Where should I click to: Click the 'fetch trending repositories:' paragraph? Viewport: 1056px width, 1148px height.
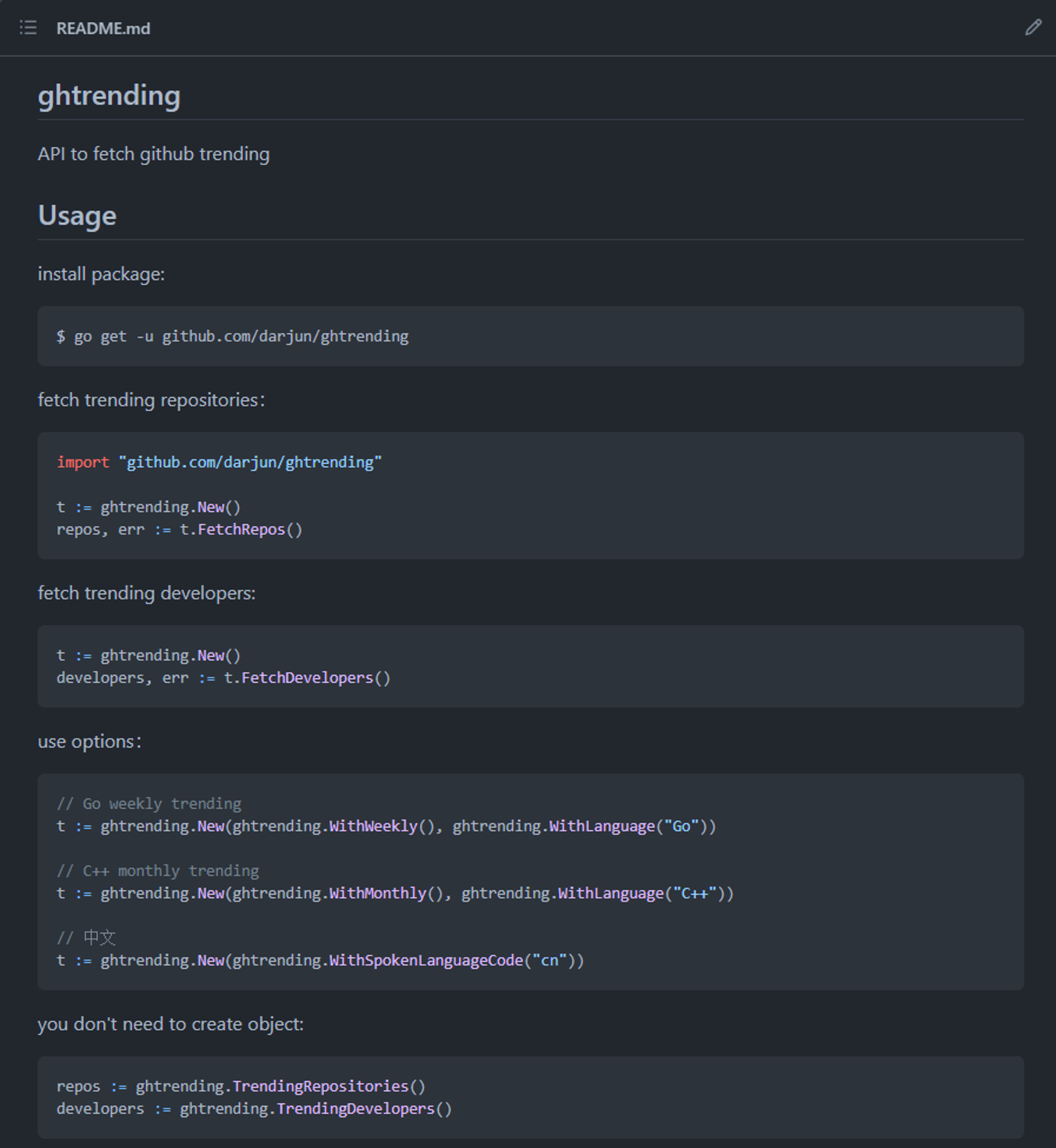tap(152, 400)
